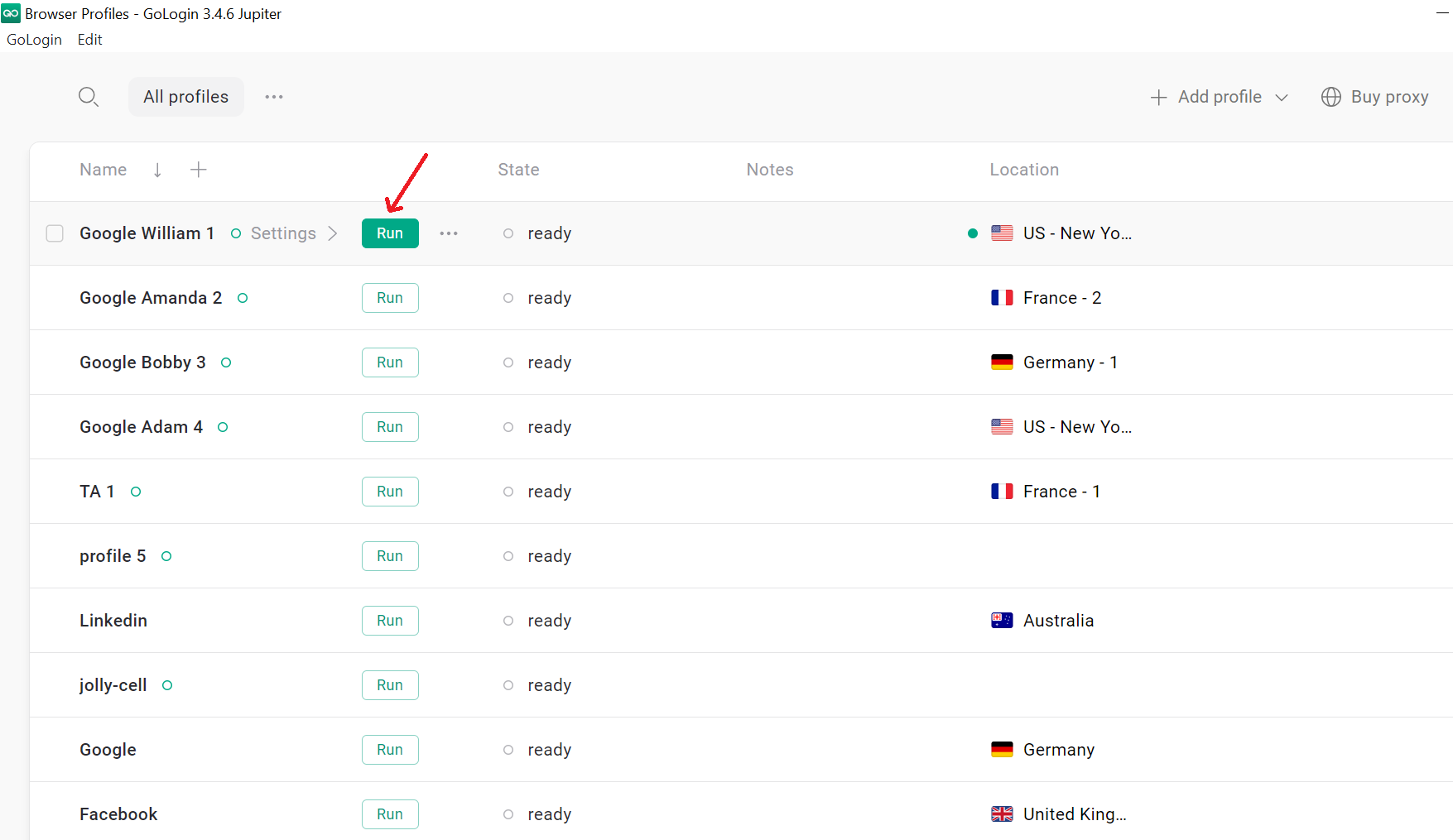Select the Google Adam 4 profile name

141,427
